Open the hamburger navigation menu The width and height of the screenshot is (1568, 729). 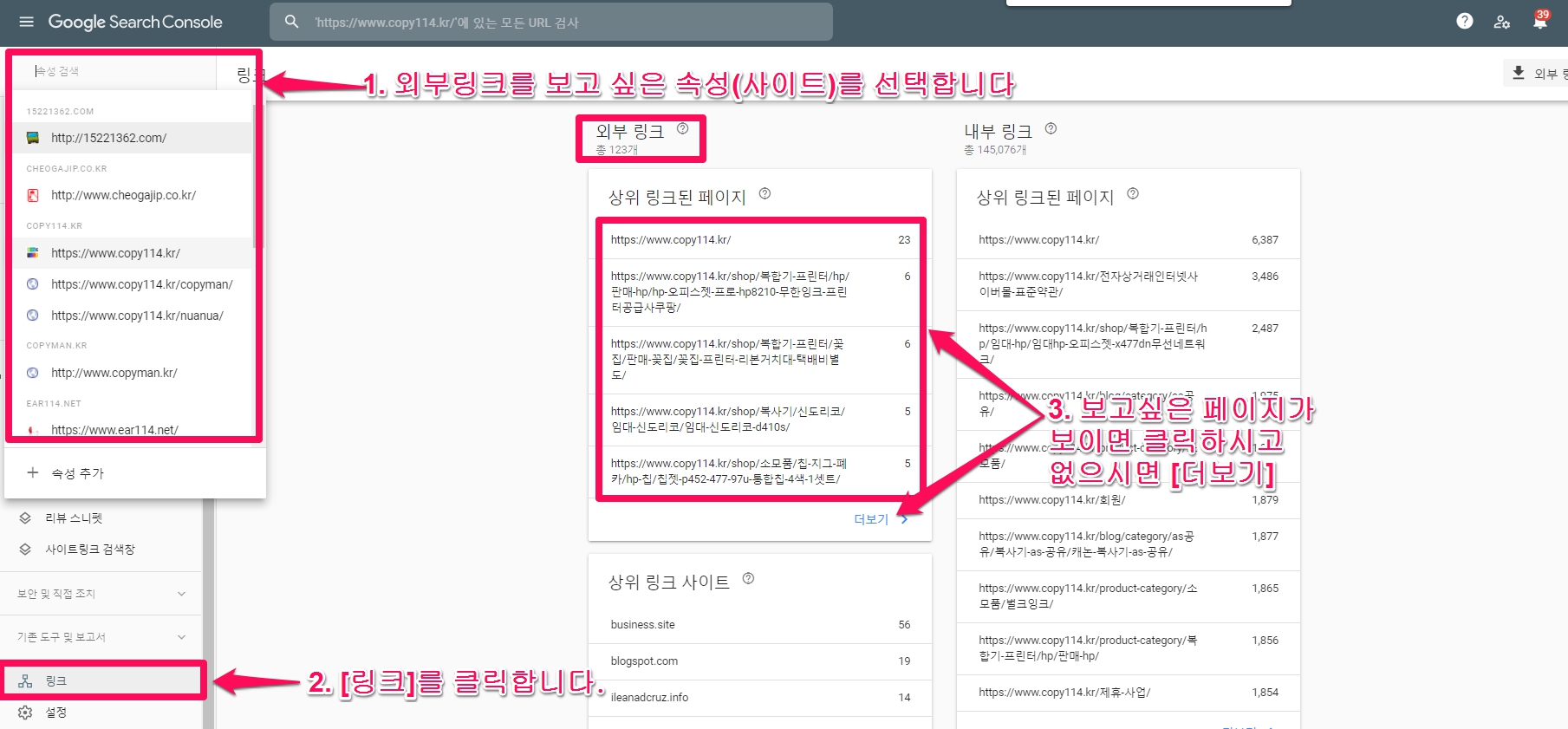pos(26,22)
